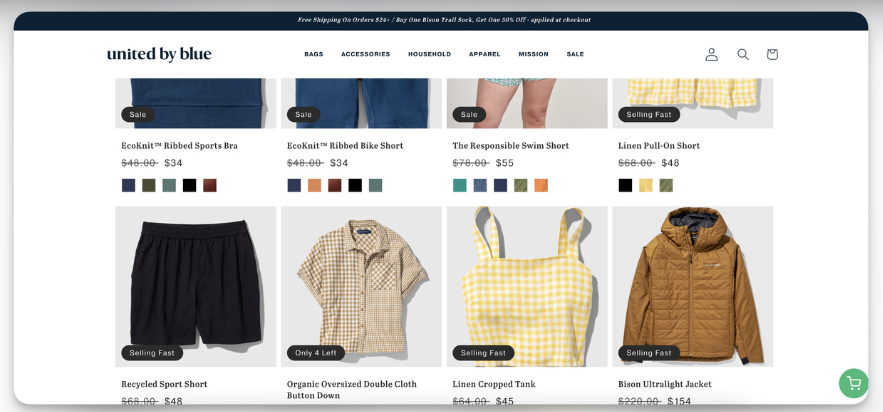Select gray-green swatch for Ribbed Sports Bra

point(169,185)
